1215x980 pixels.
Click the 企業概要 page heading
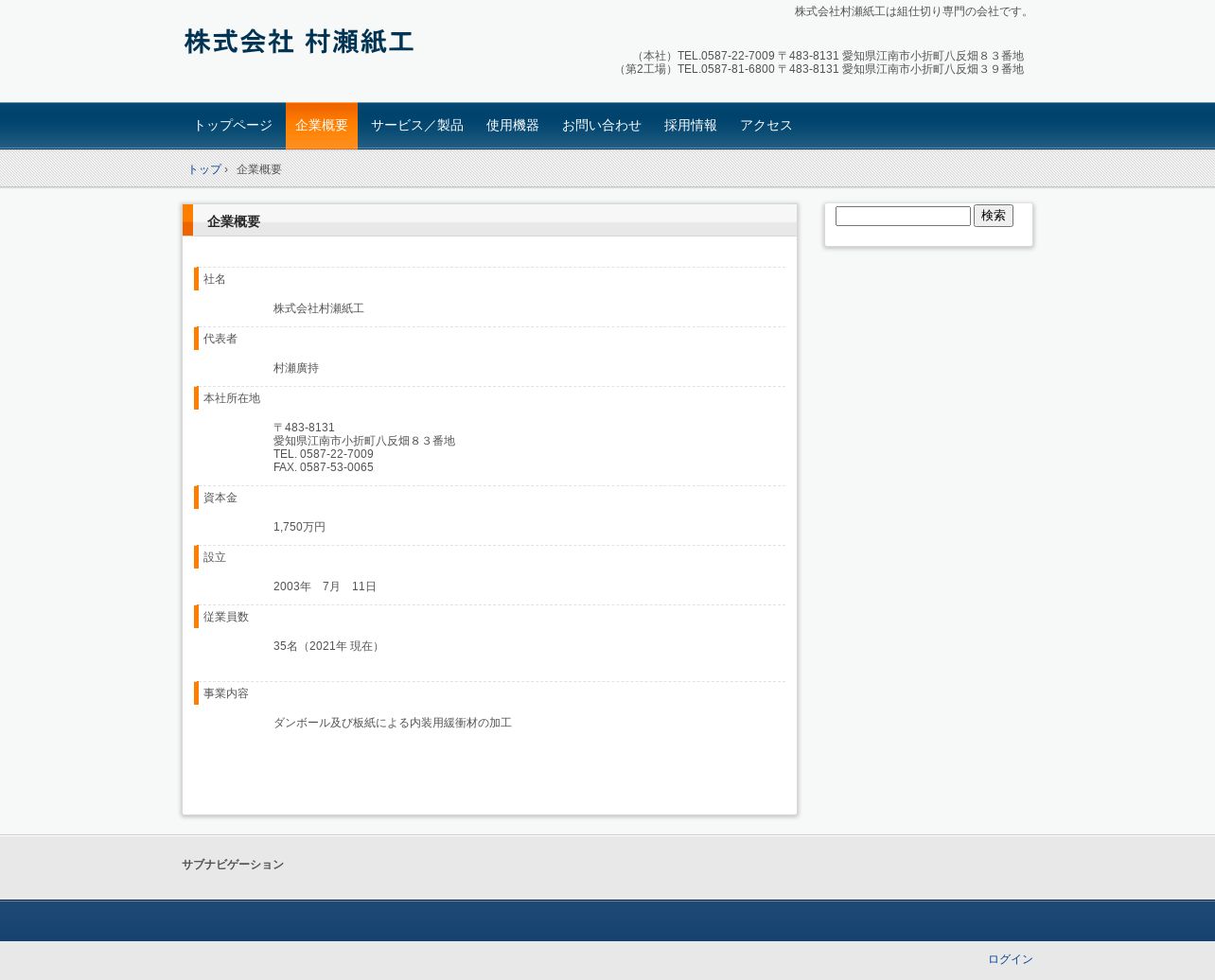click(x=234, y=221)
